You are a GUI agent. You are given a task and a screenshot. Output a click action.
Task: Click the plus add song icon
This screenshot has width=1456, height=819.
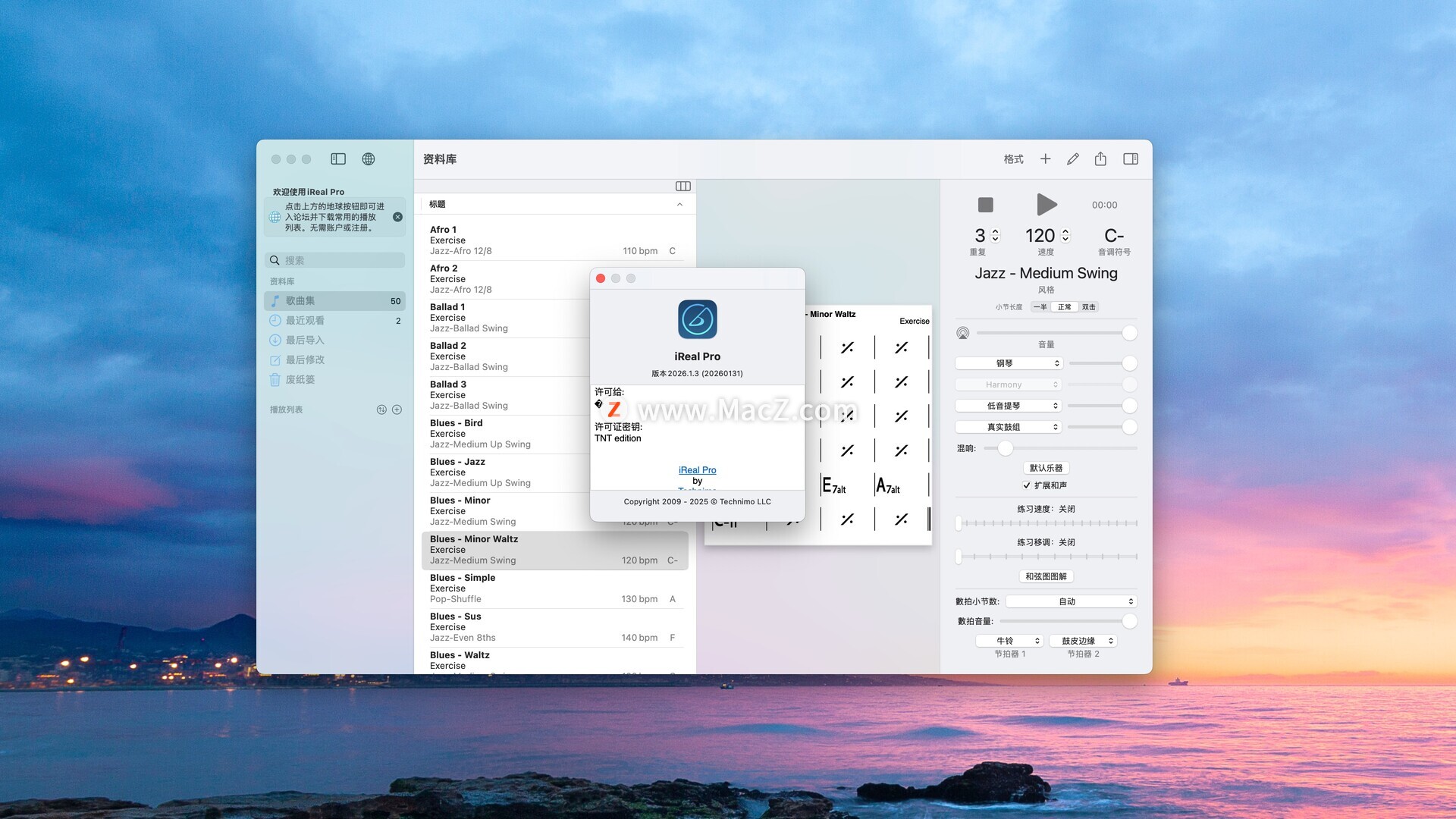[1045, 158]
